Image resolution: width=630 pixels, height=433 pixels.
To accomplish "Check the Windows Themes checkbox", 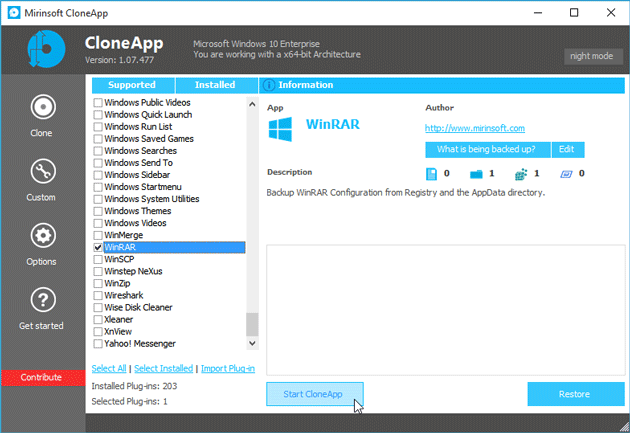I will coord(98,211).
